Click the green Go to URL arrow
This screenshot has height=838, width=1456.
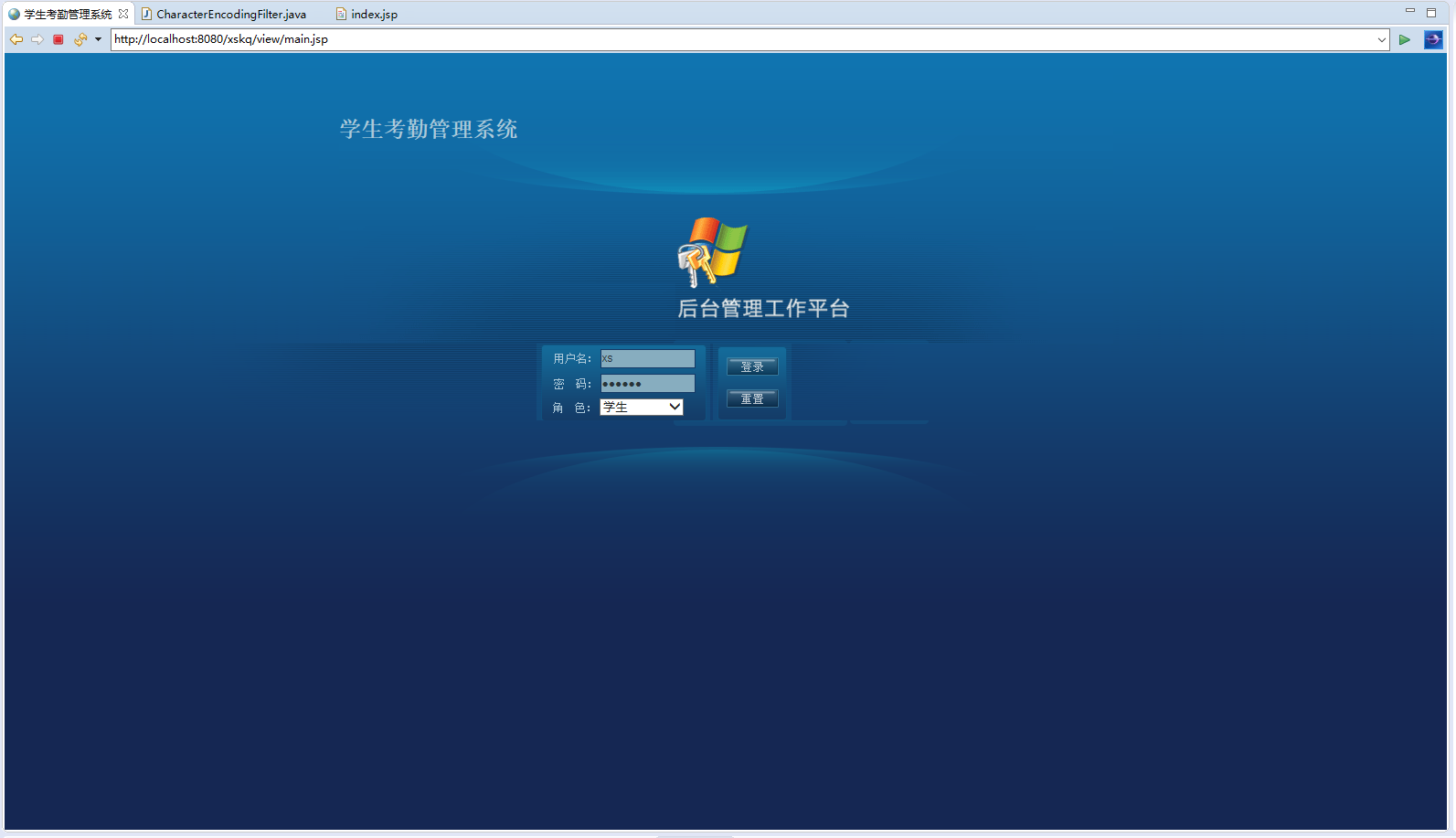pyautogui.click(x=1405, y=39)
